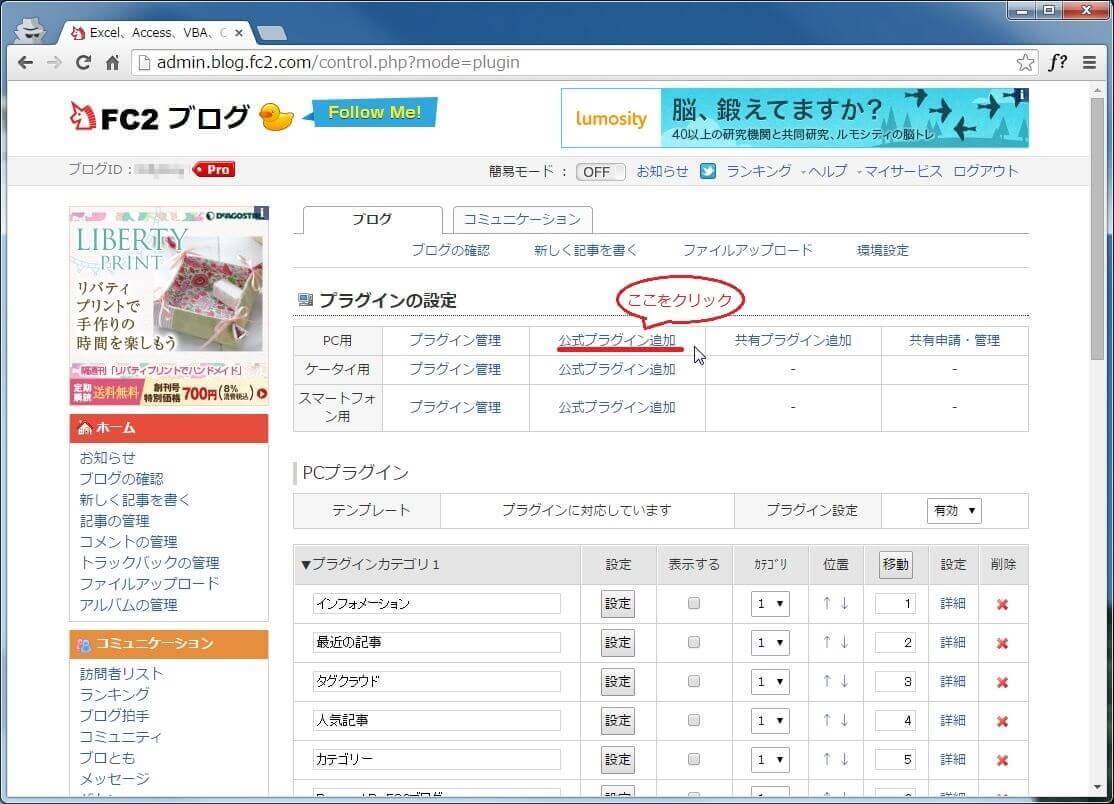Delete the インフォメーション plugin with red X
This screenshot has width=1114, height=804.
(x=1002, y=604)
